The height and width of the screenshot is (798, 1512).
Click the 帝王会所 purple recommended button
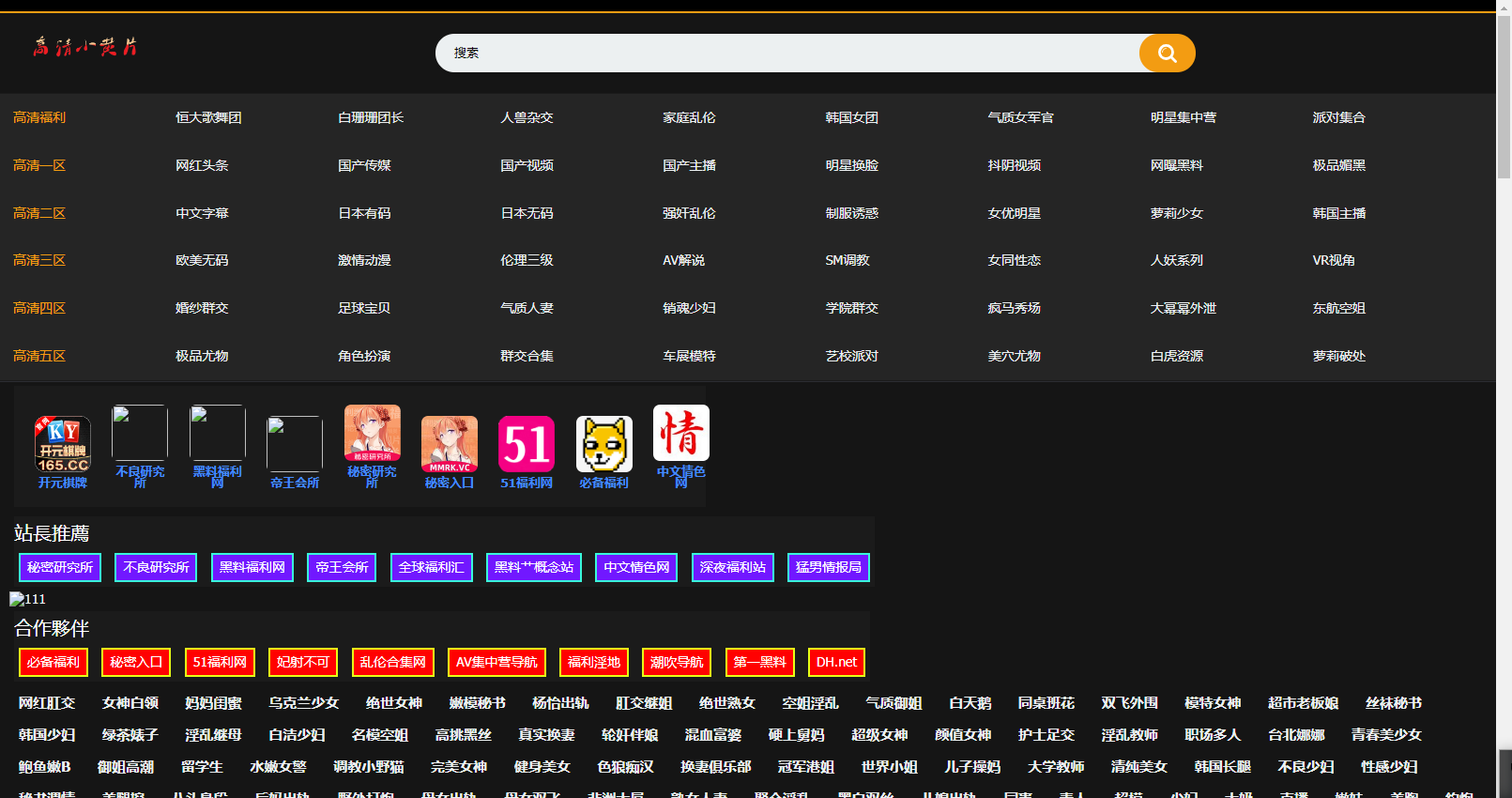click(342, 567)
